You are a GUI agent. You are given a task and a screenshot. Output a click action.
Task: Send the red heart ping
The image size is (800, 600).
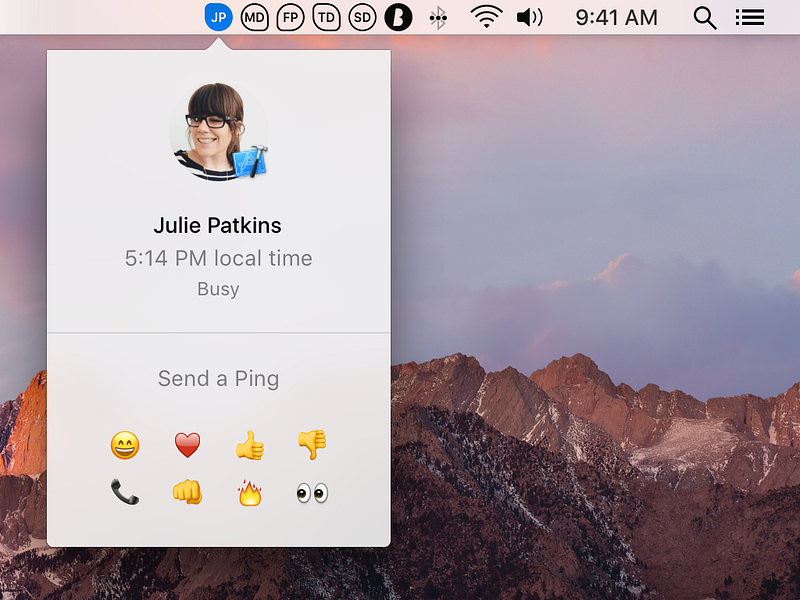[x=187, y=445]
